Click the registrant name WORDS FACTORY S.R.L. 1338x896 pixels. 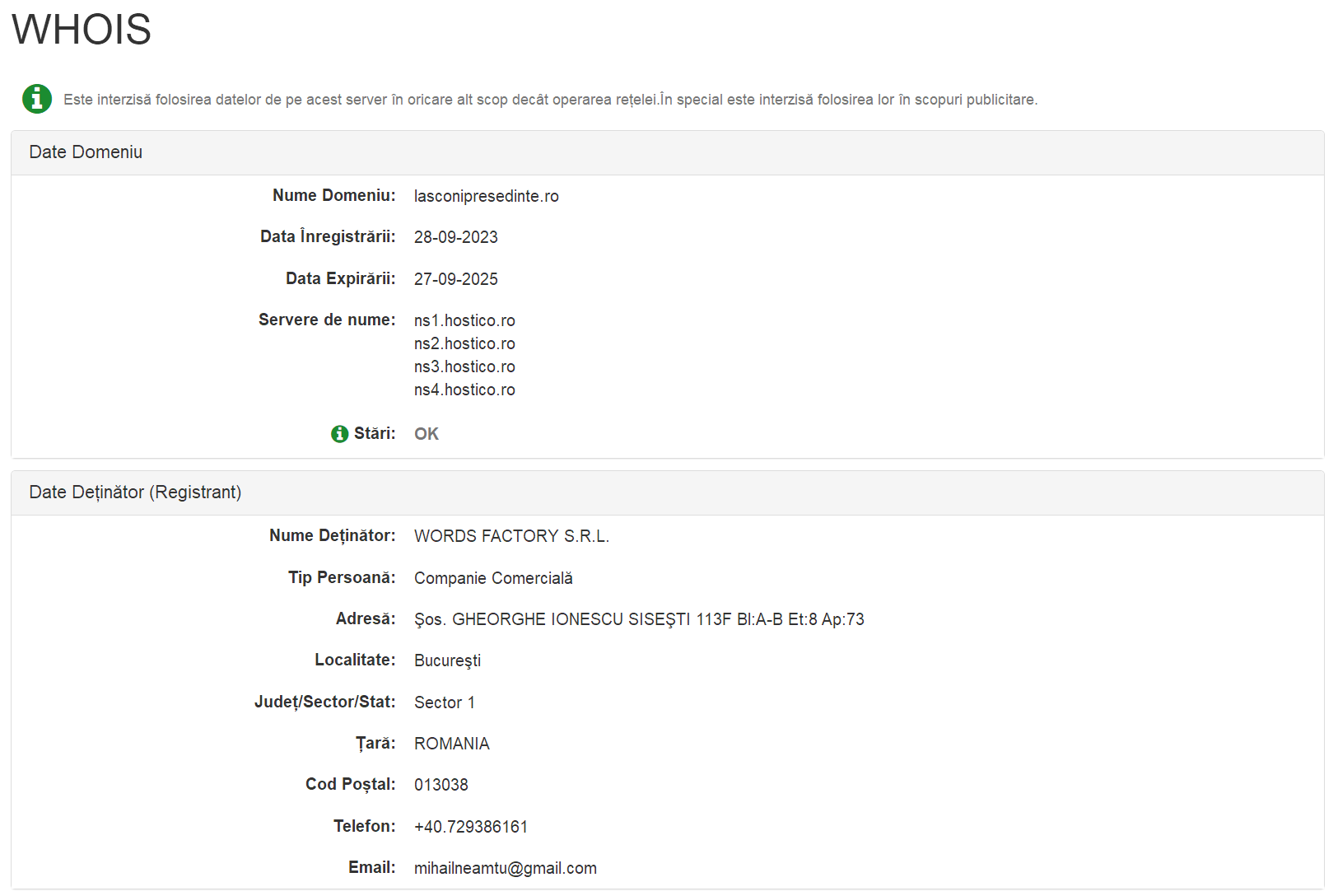511,536
